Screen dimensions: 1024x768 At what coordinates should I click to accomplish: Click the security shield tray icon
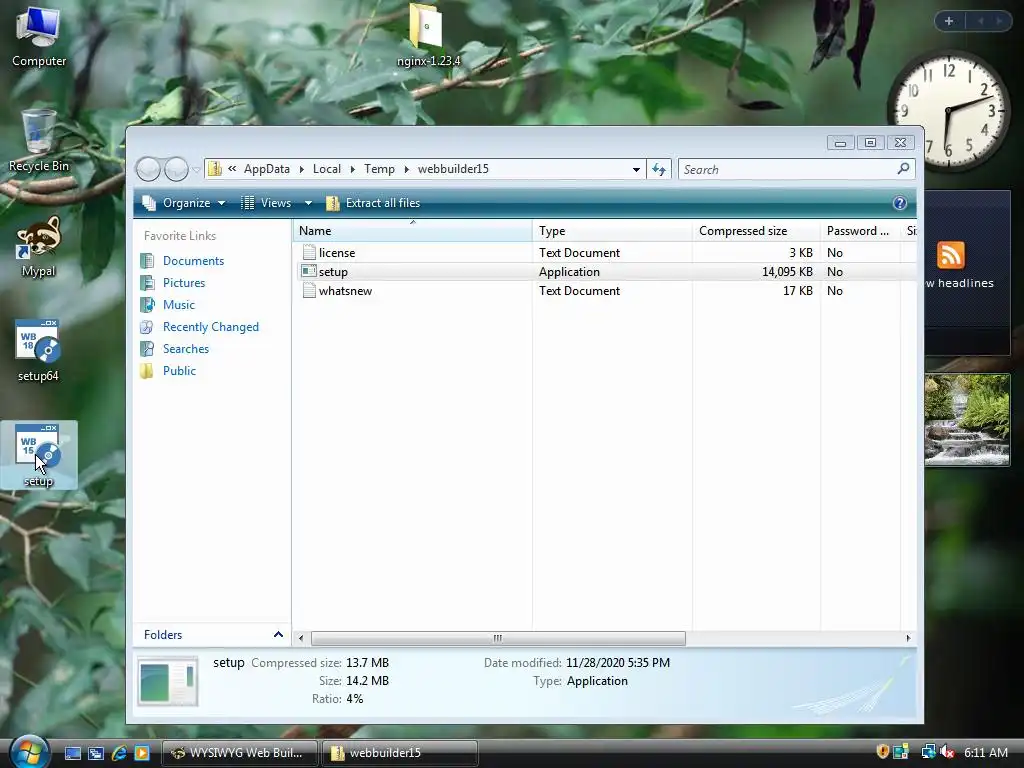pos(882,752)
